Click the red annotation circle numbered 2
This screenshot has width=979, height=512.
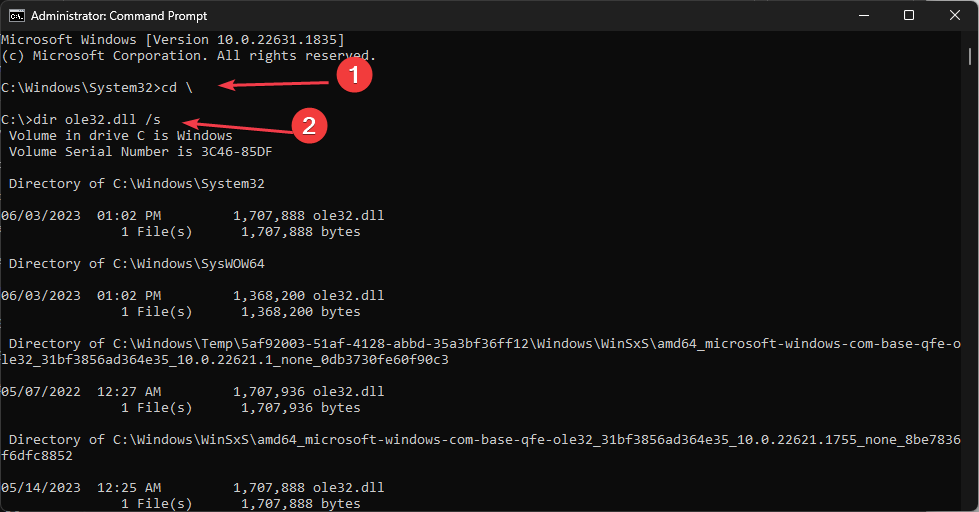coord(309,125)
